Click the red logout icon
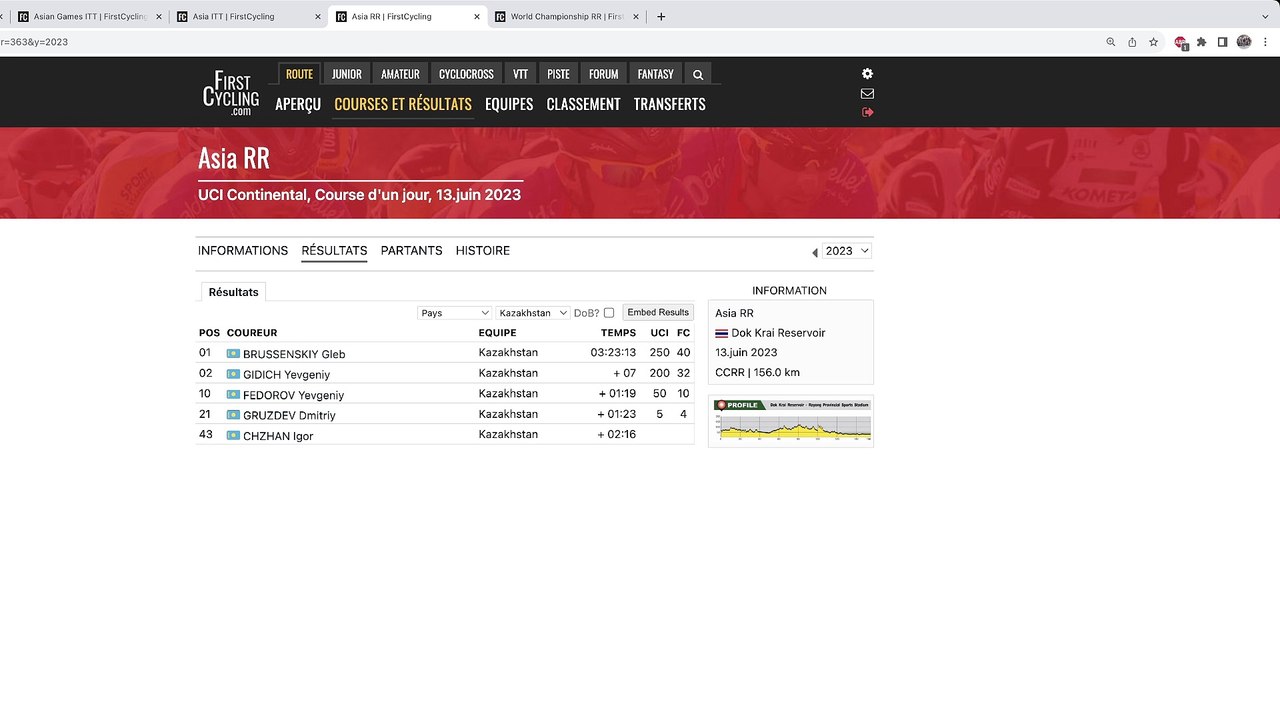The width and height of the screenshot is (1280, 720). pyautogui.click(x=867, y=112)
